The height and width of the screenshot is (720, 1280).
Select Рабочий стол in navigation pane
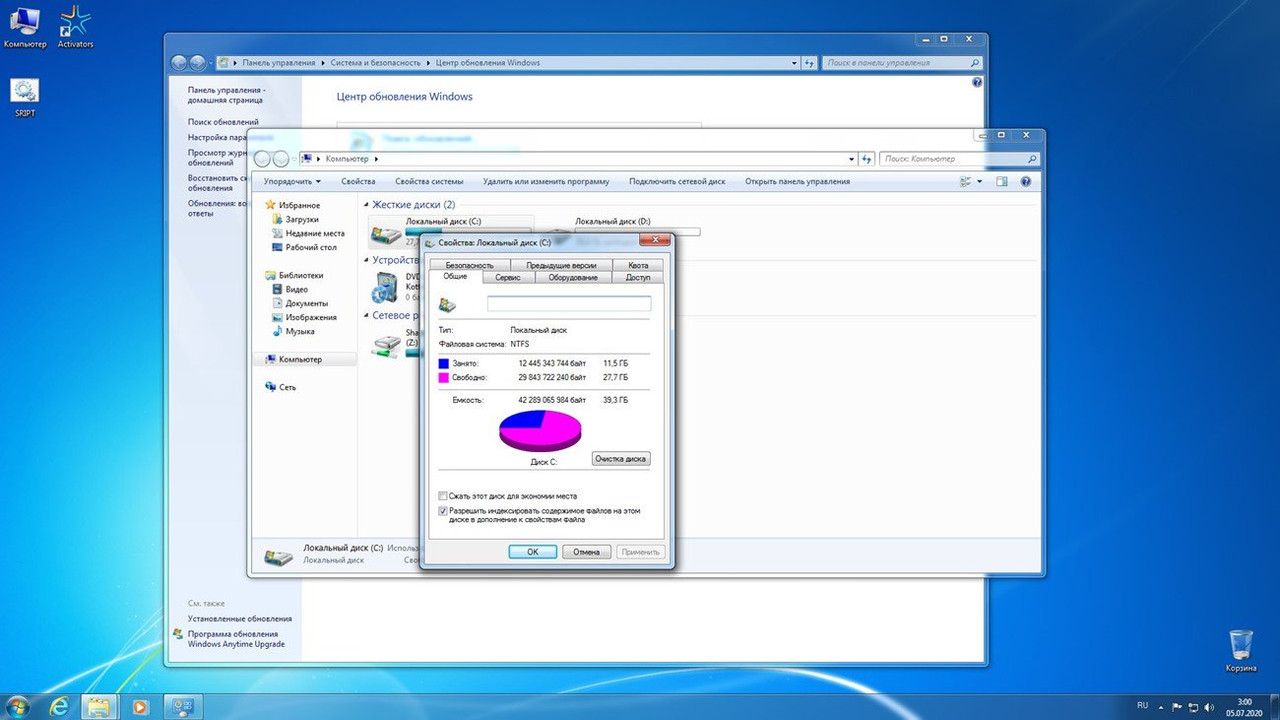[304, 247]
